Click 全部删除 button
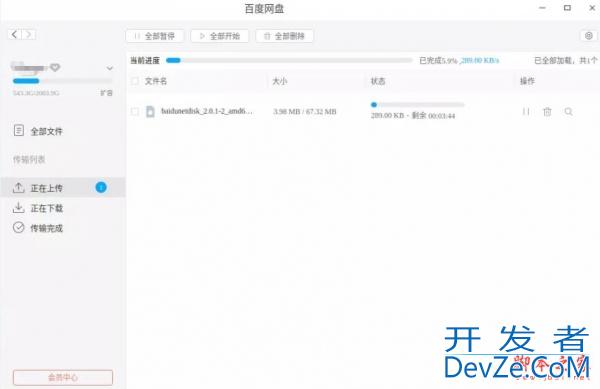The image size is (600, 389). [x=284, y=36]
